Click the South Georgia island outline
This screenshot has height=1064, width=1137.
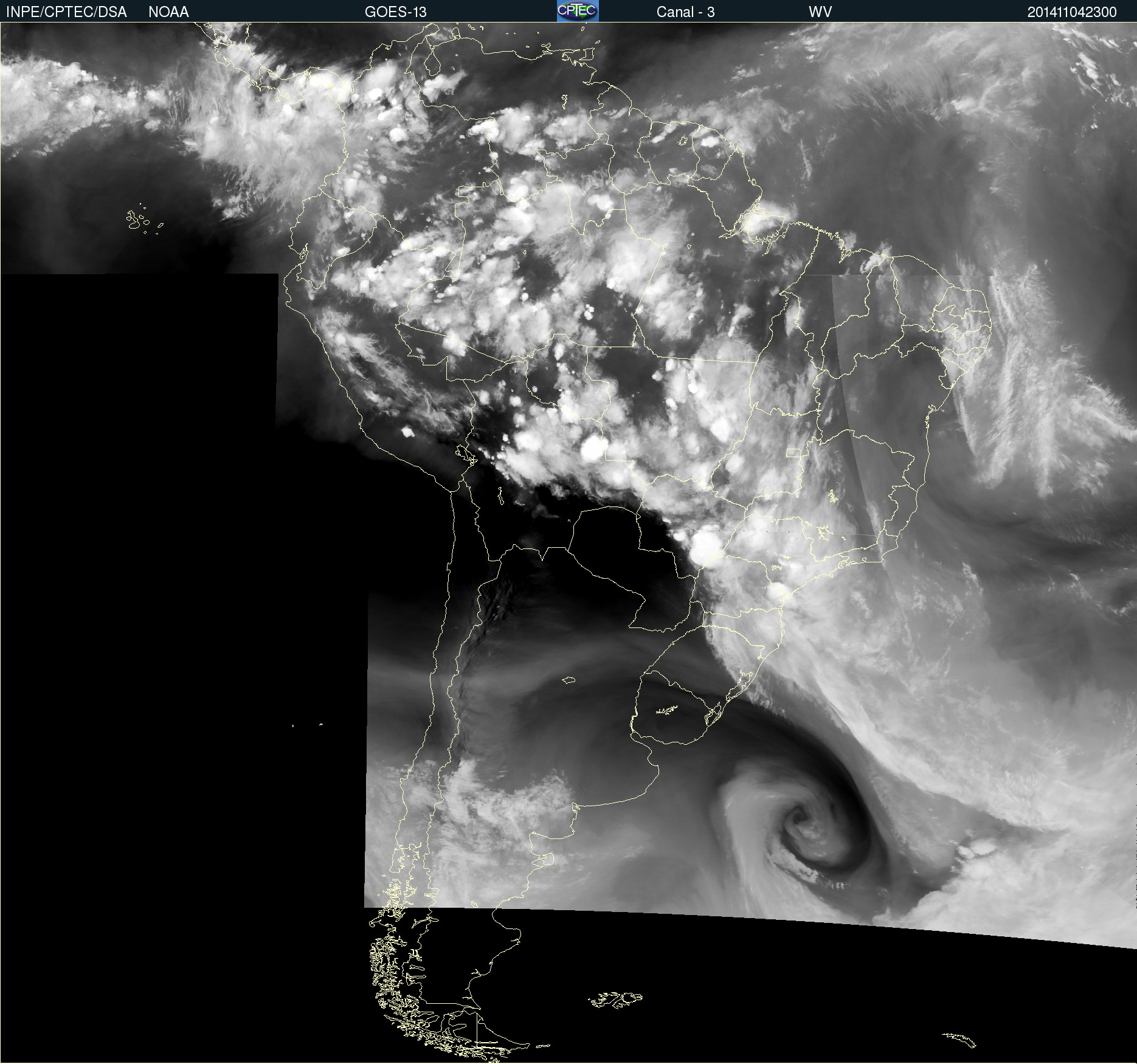961,1039
